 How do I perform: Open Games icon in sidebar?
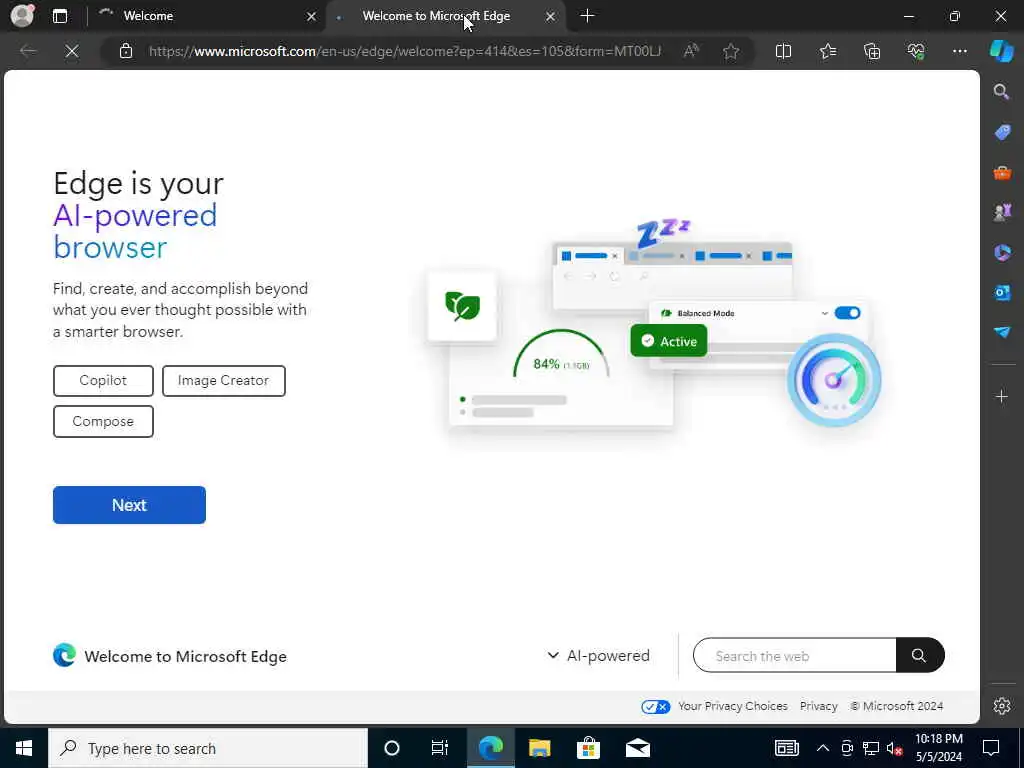pos(1002,212)
